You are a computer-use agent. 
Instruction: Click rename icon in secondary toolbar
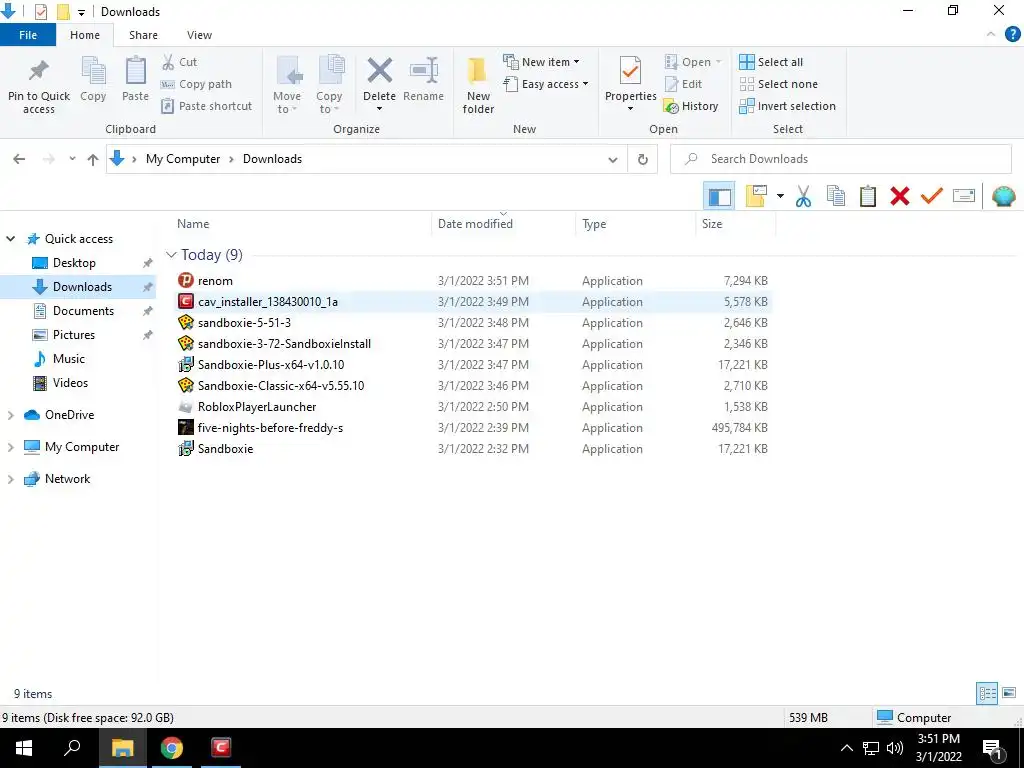point(964,196)
